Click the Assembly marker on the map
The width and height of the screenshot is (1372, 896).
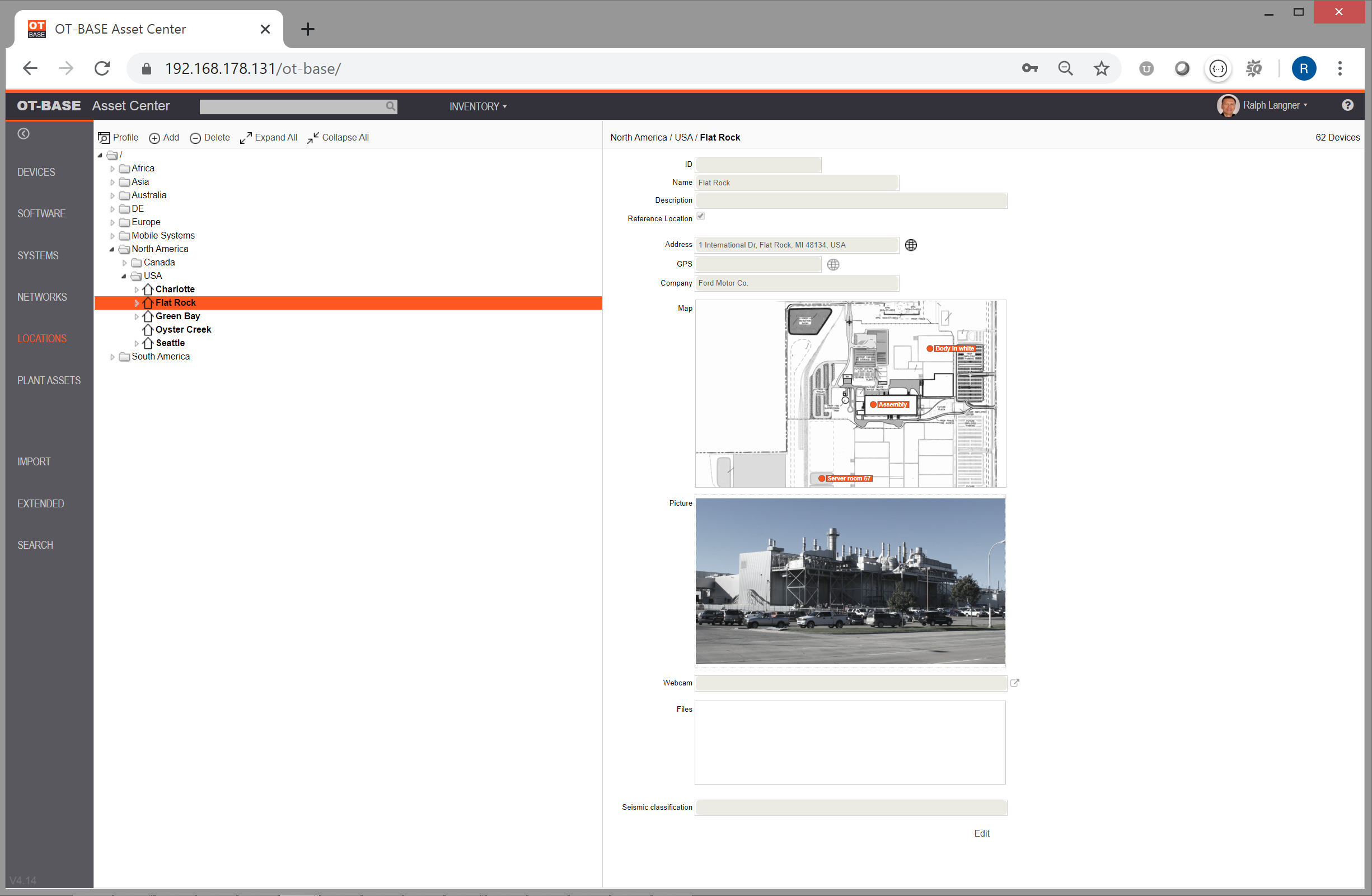tap(873, 405)
